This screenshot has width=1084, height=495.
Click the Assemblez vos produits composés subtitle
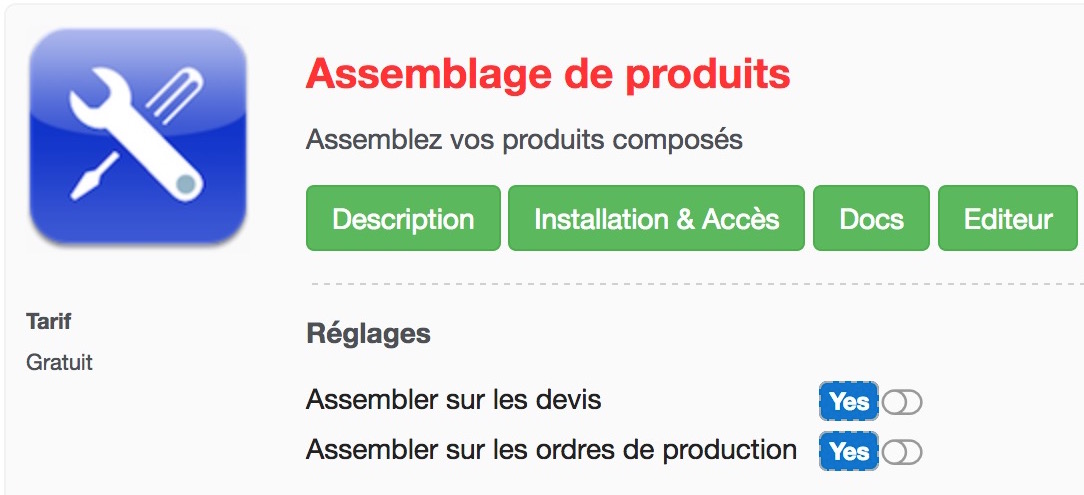pos(524,140)
